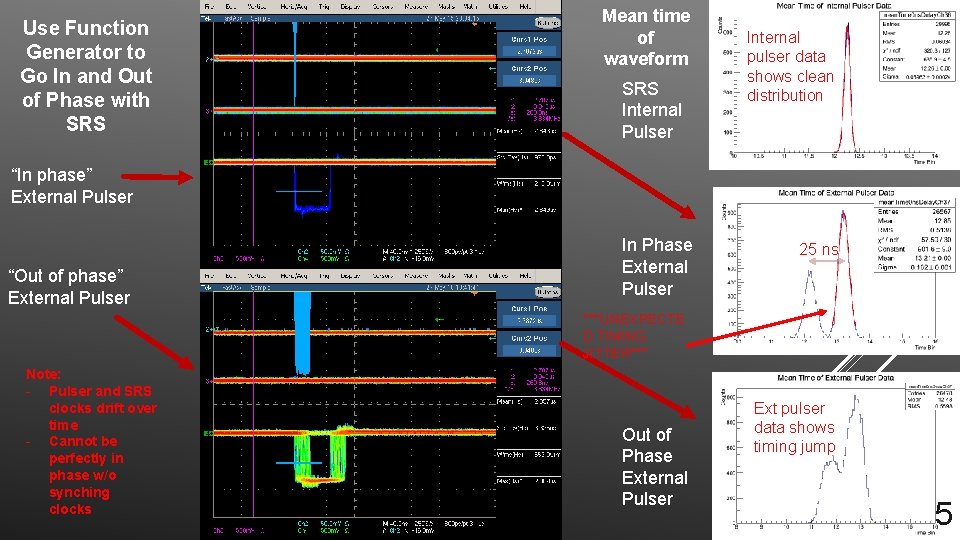Open Display menu in bottom oscilloscope window
Image resolution: width=960 pixels, height=540 pixels.
tap(350, 276)
